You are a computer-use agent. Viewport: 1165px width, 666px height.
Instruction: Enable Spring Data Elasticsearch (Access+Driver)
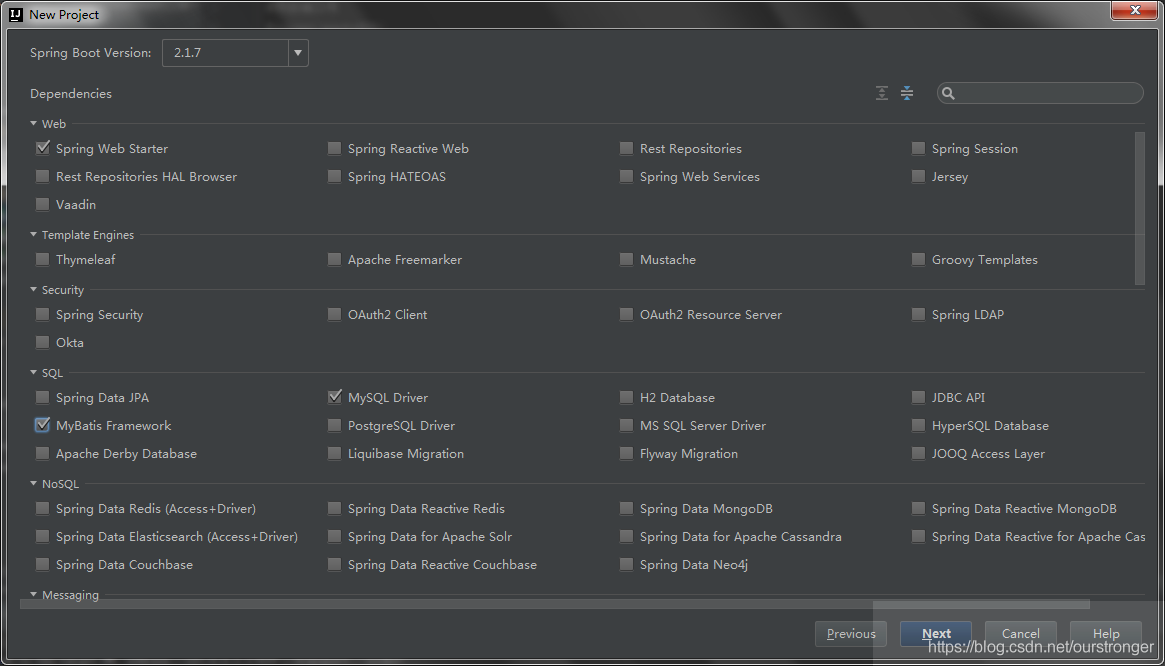click(42, 537)
